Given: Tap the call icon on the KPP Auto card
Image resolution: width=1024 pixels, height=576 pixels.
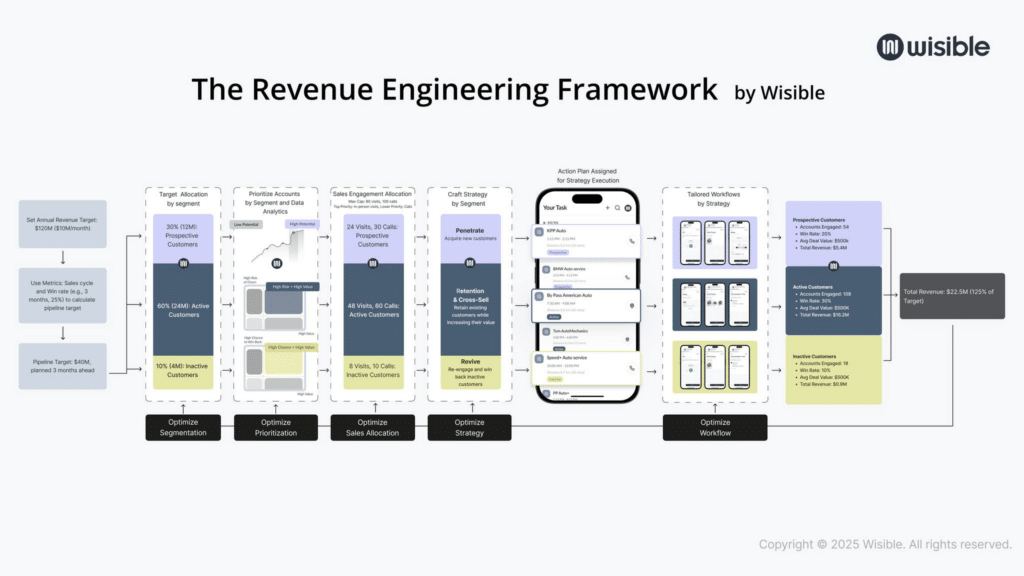Looking at the screenshot, I should tap(632, 241).
